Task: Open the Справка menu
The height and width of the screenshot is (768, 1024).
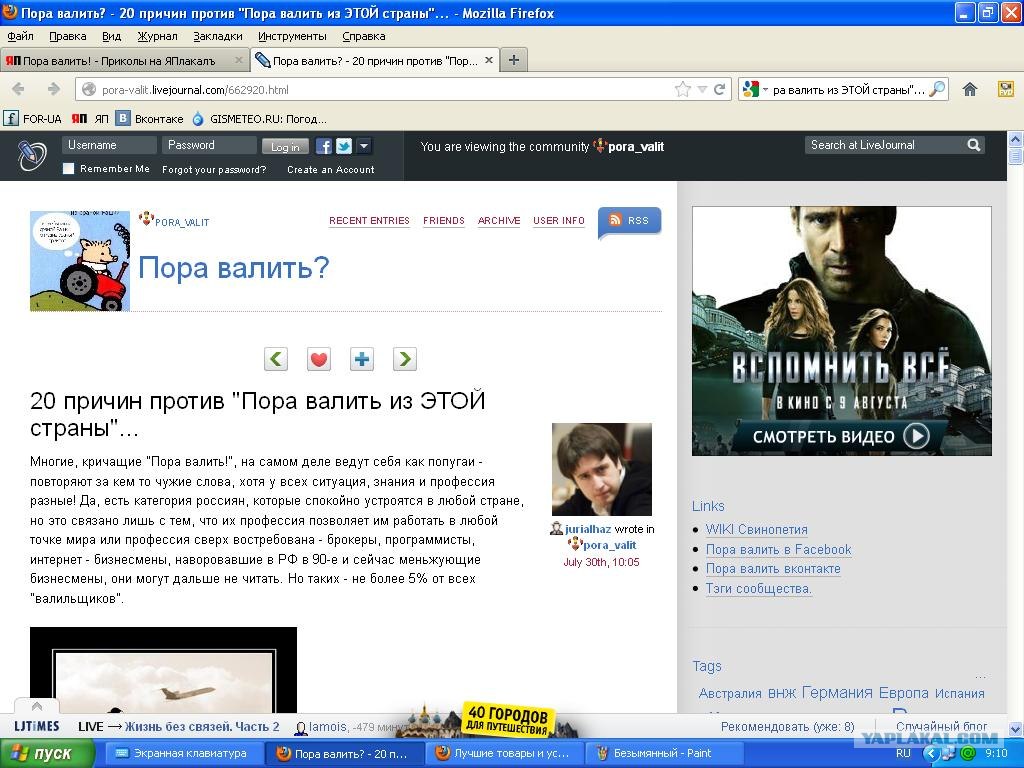Action: [x=364, y=36]
